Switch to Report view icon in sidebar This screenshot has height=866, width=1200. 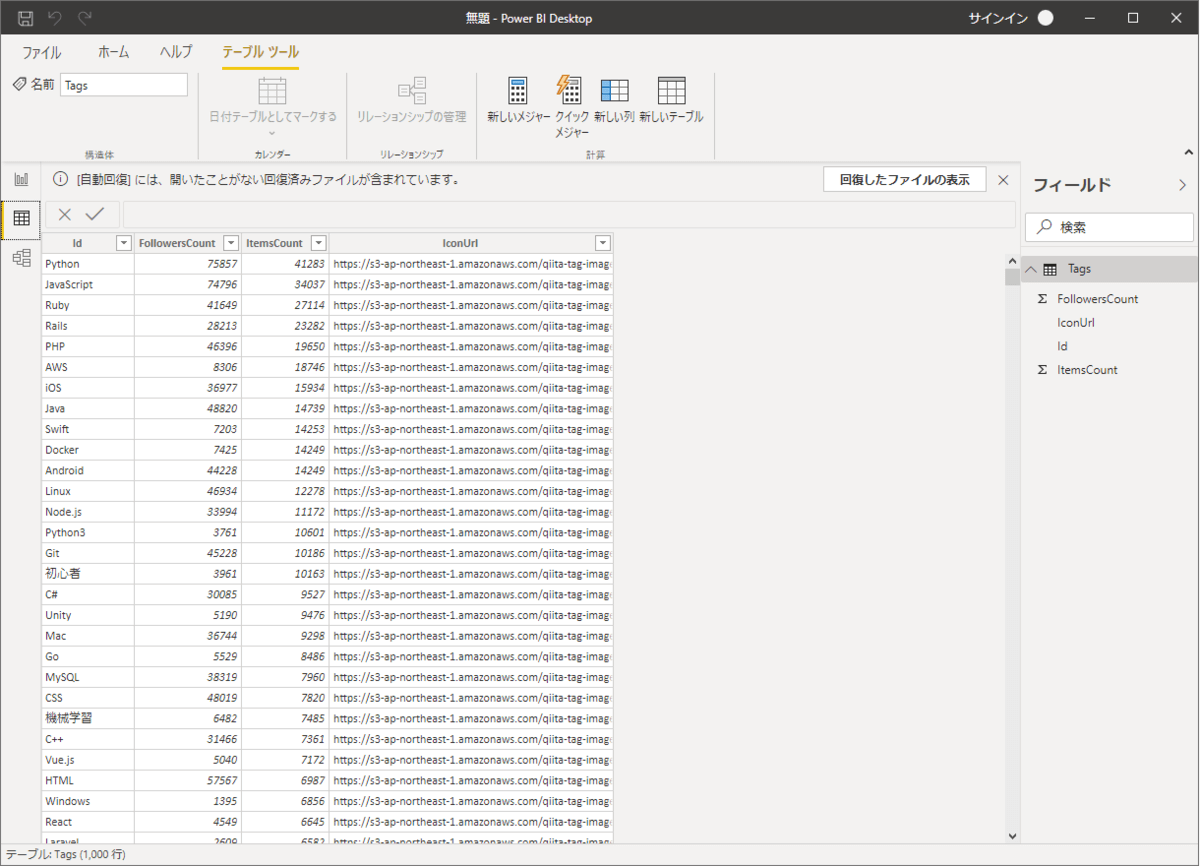(21, 180)
